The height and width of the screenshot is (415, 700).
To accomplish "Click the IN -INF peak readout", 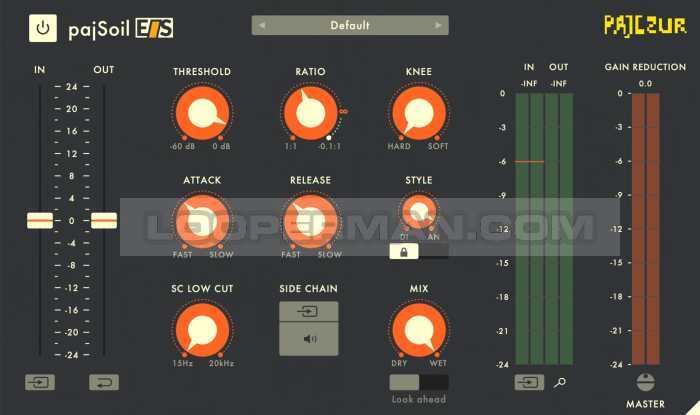I will coord(529,83).
